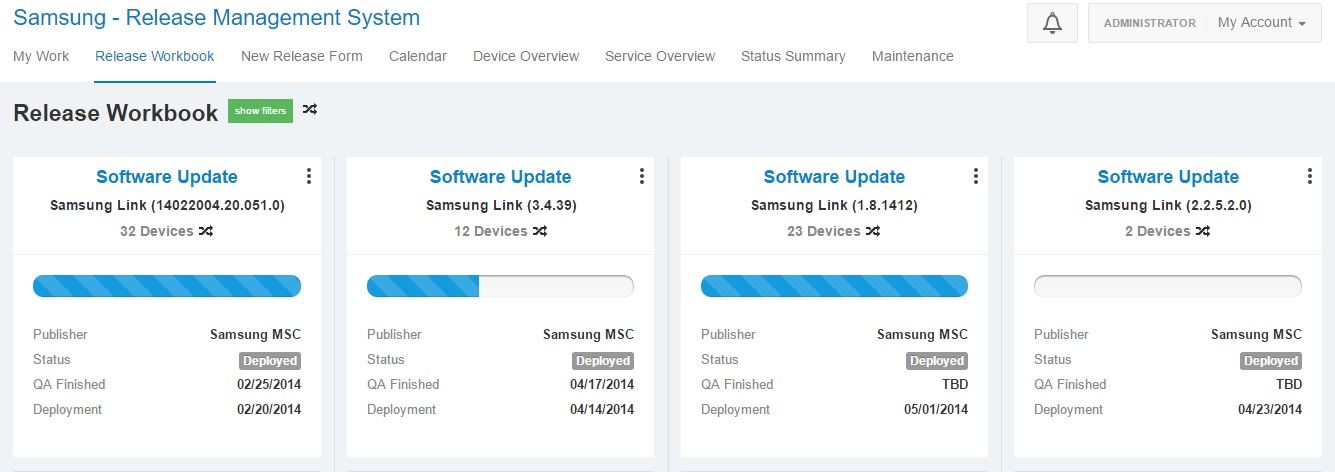Switch to the Calendar tab
Viewport: 1335px width, 472px height.
(418, 56)
